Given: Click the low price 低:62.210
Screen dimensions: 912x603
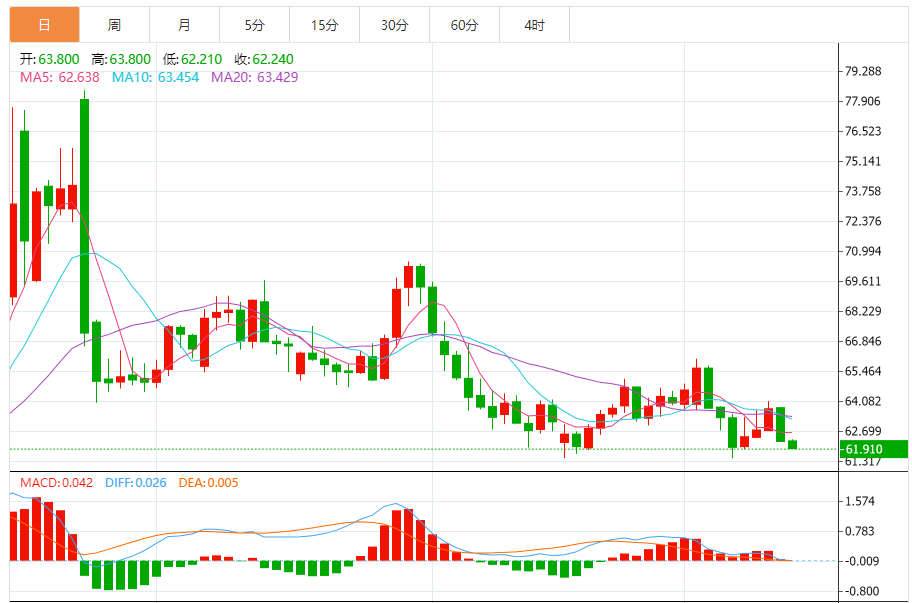Looking at the screenshot, I should [x=193, y=59].
